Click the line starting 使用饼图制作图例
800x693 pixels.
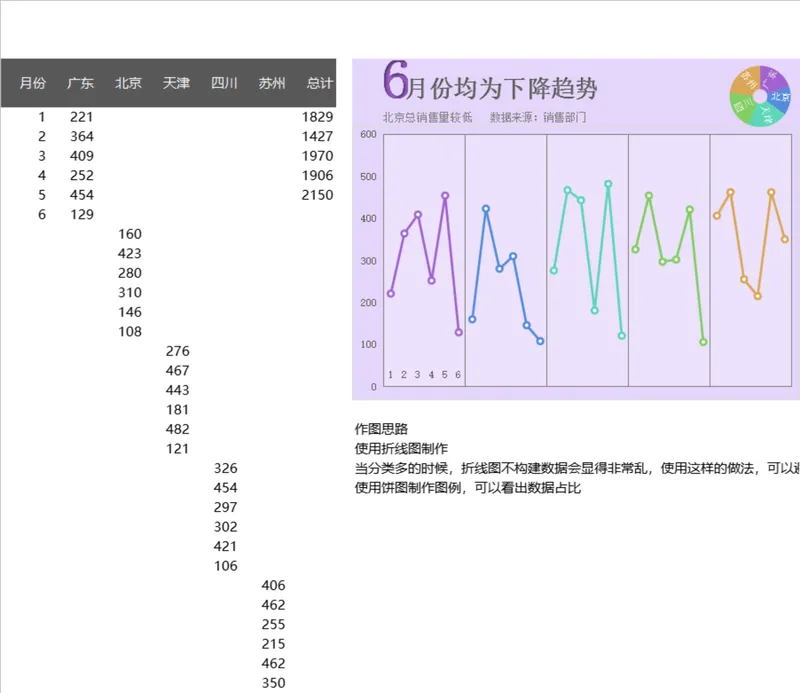click(468, 488)
